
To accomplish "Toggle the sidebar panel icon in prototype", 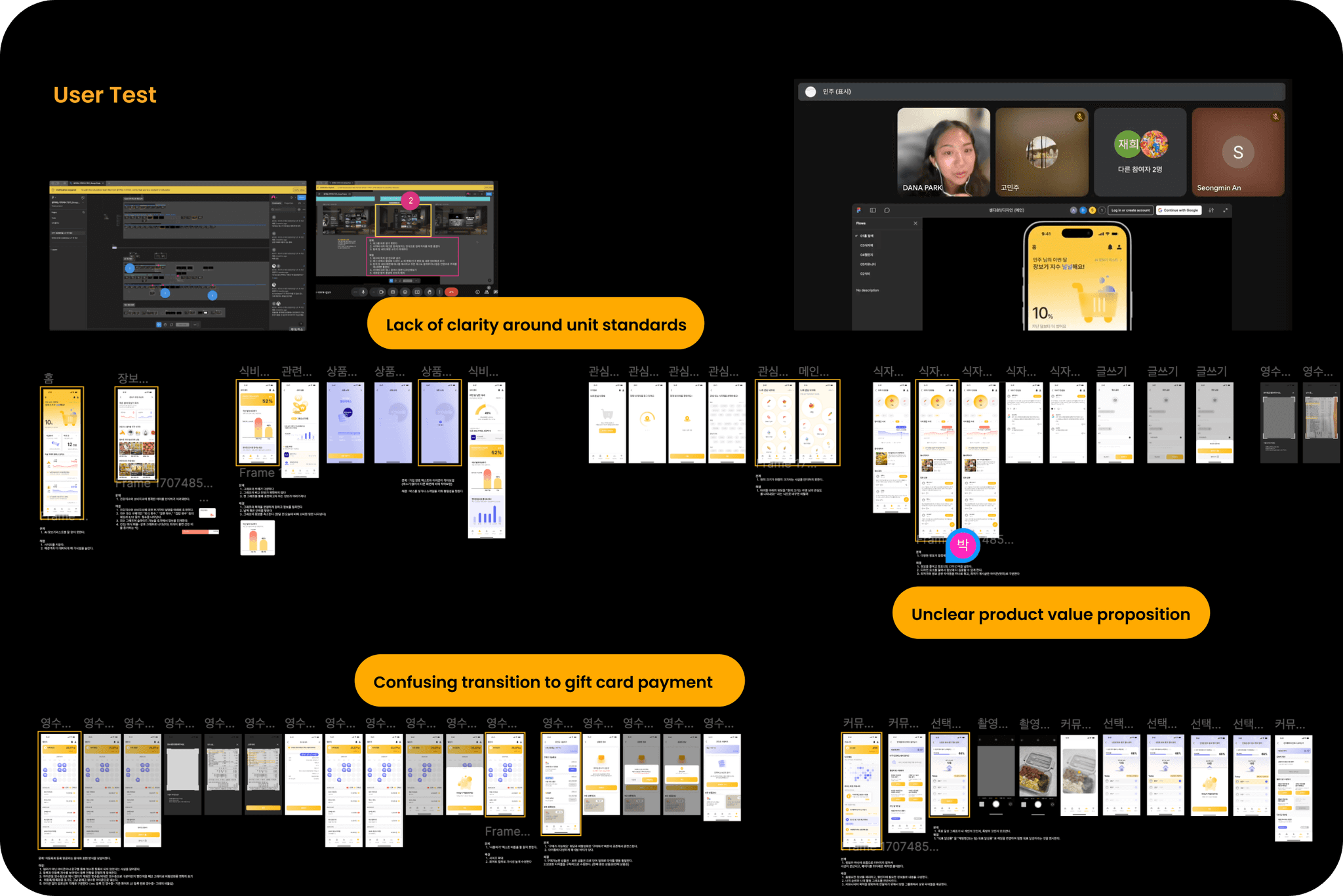I will coord(873,210).
